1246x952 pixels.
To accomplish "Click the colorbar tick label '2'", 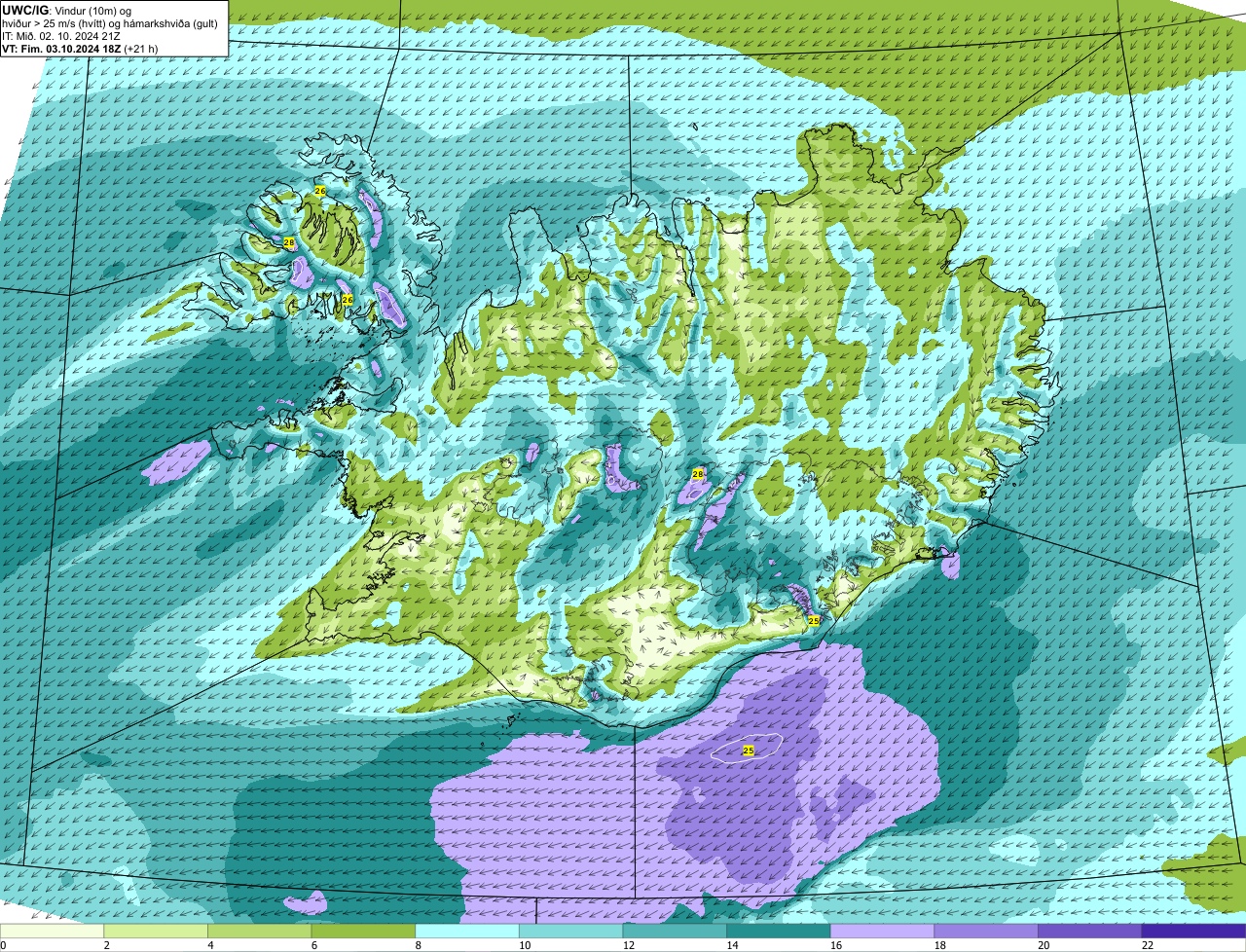I will pos(105,945).
